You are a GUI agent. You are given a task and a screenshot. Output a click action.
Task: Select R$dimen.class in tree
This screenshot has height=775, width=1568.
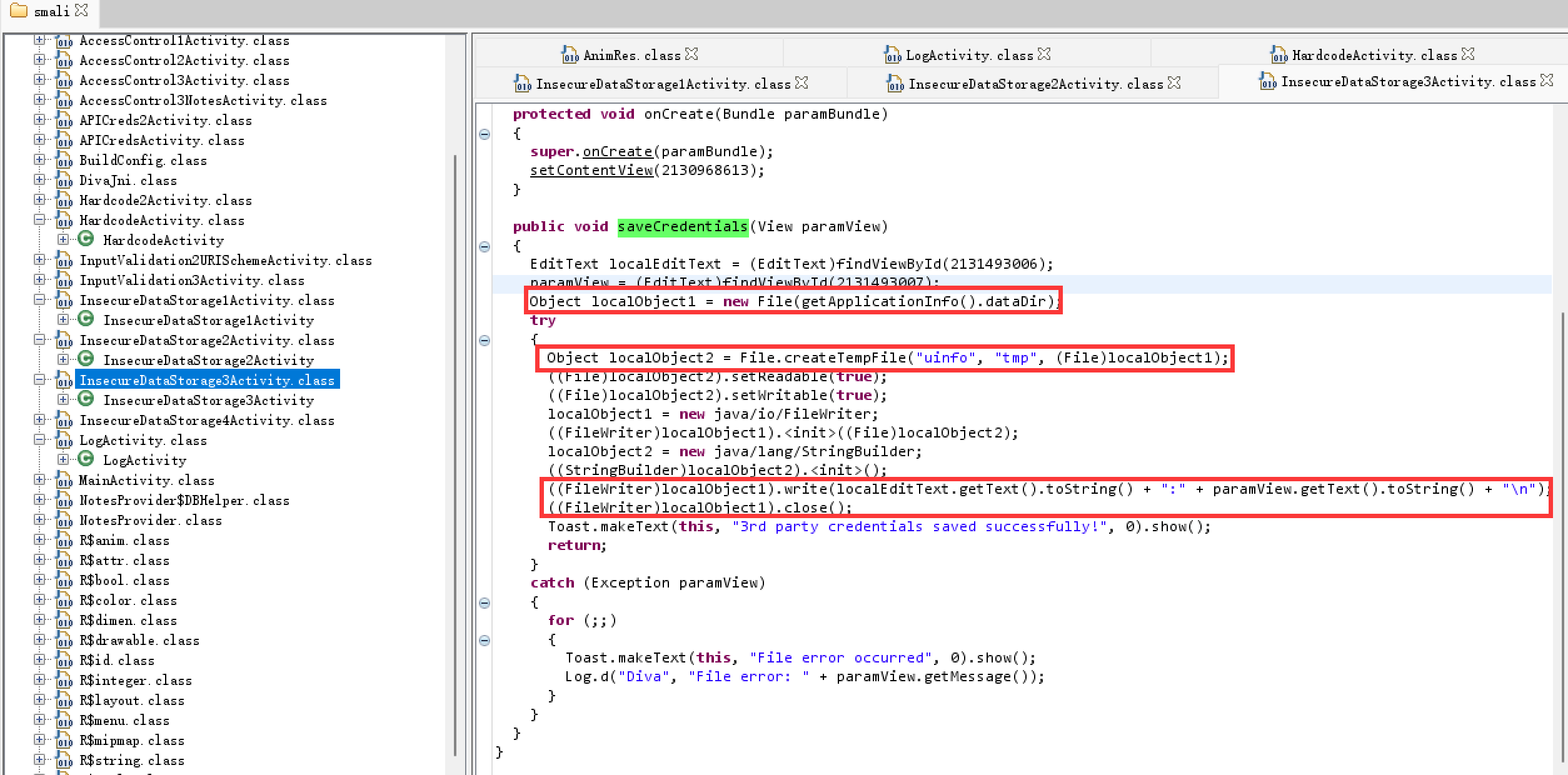(x=128, y=620)
